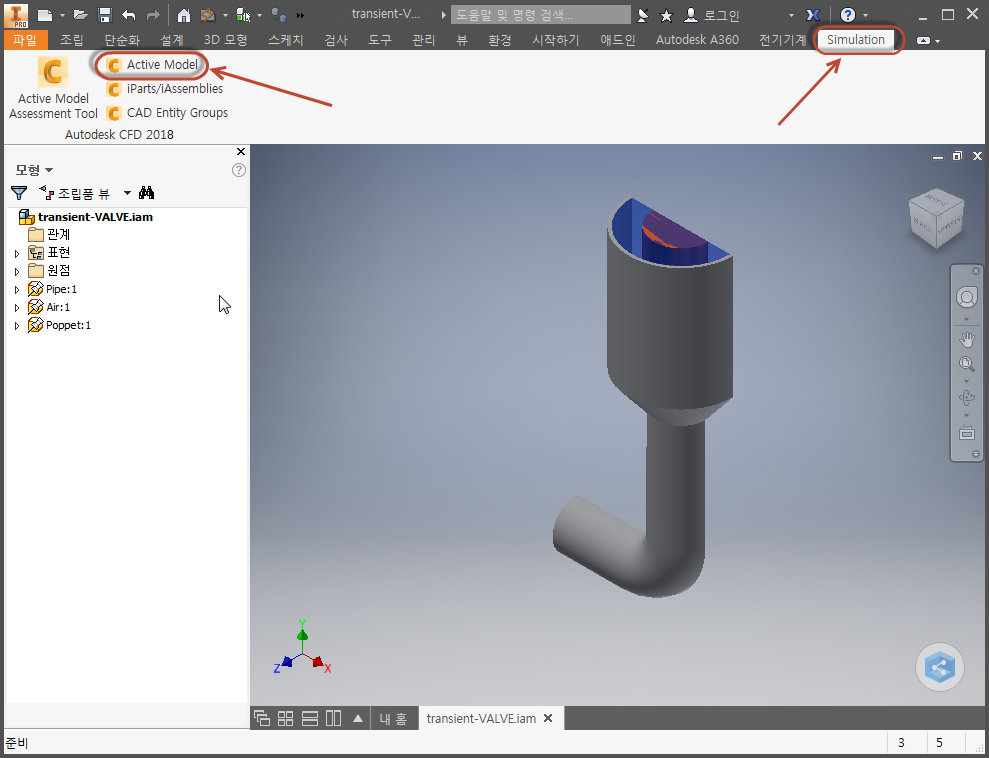Expand the Pipe:1 component node
The height and width of the screenshot is (758, 989).
17,290
